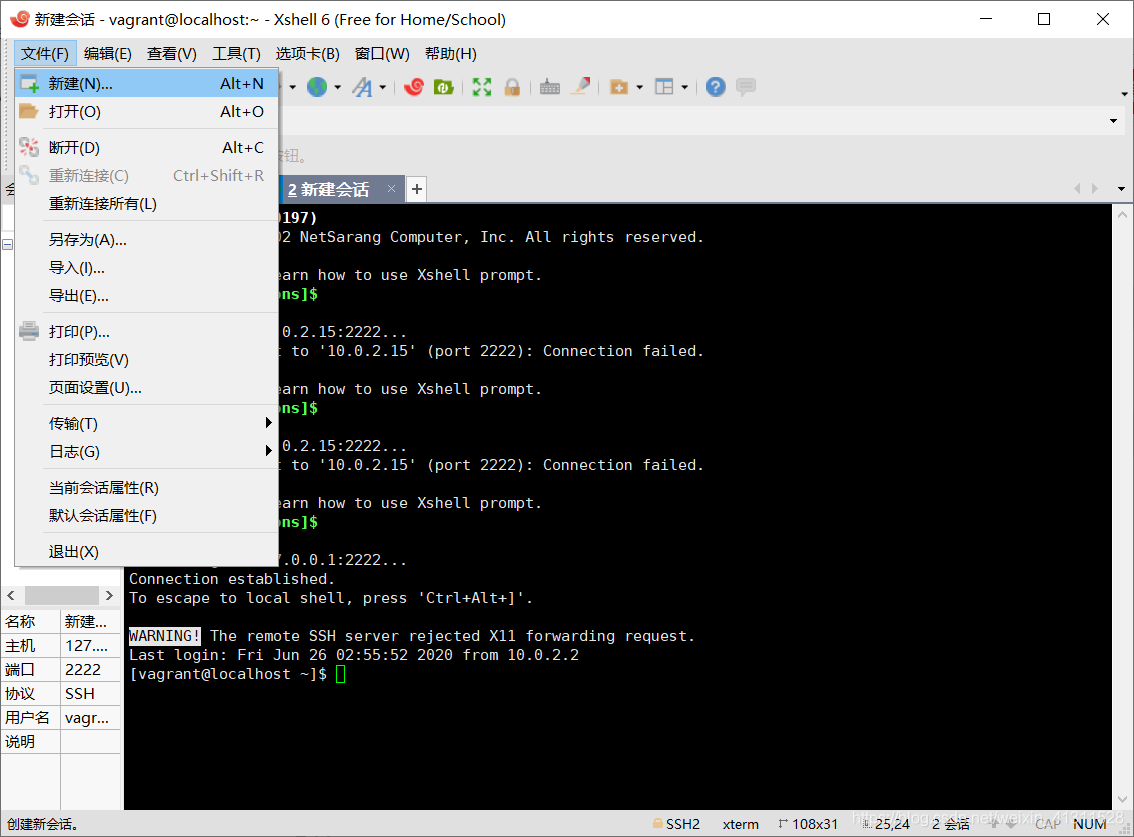Image resolution: width=1134 pixels, height=837 pixels.
Task: Click the open folder icon beside 打开(O)
Action: (x=29, y=111)
